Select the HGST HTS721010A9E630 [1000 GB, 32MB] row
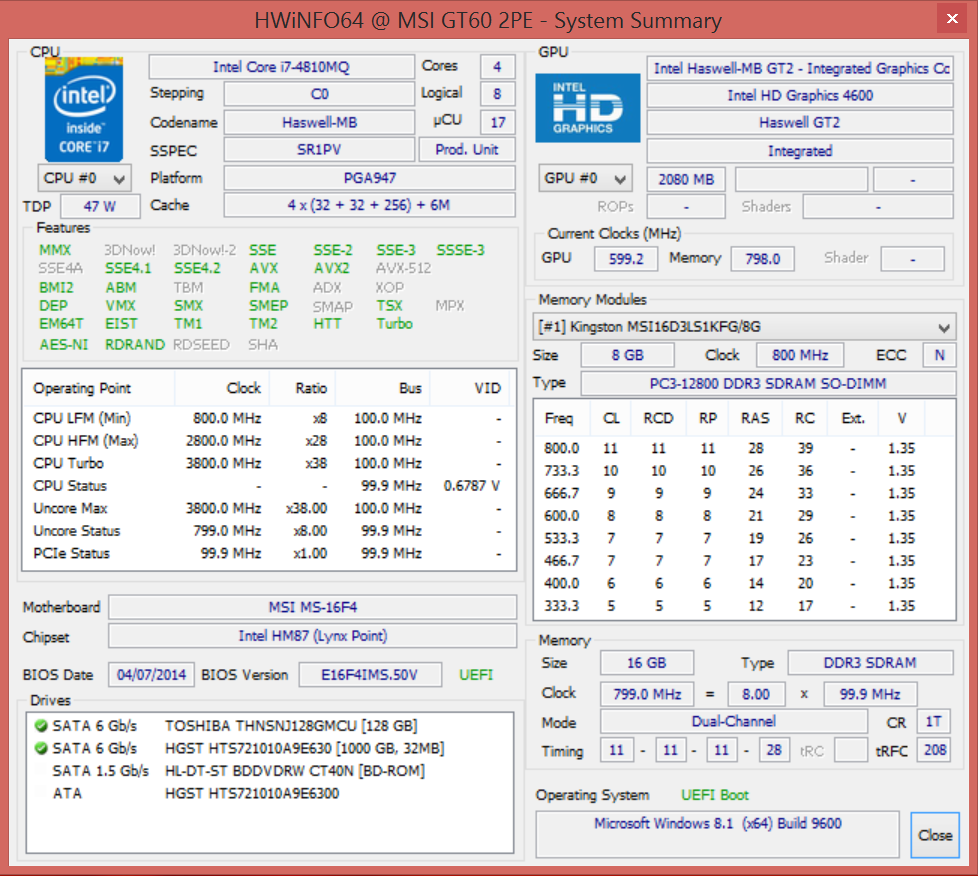The height and width of the screenshot is (876, 978). (269, 748)
